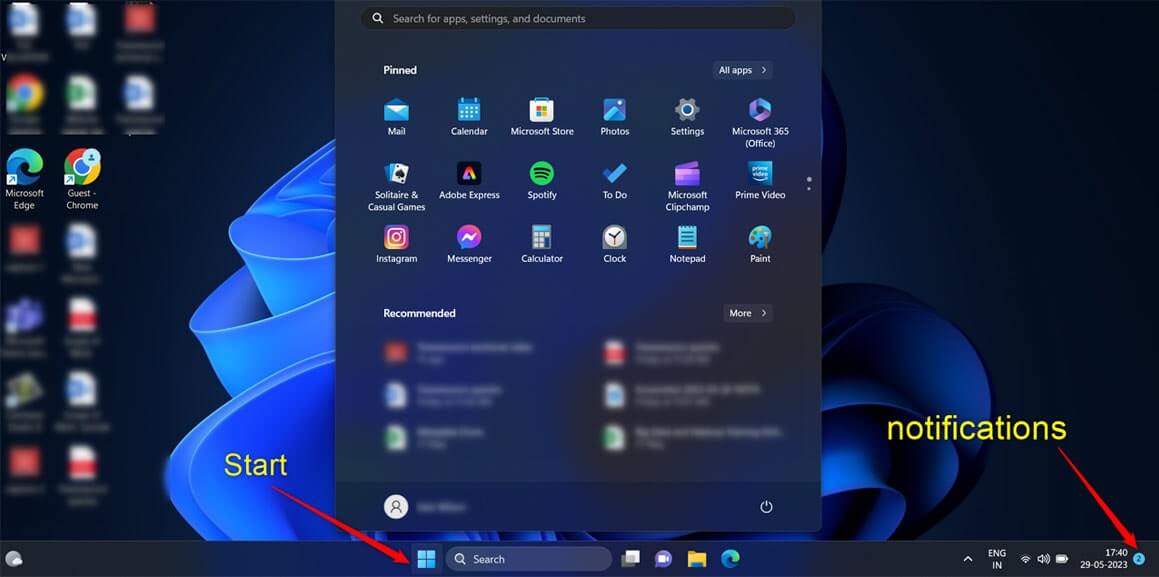Viewport: 1159px width, 577px height.
Task: Click the Windows Start button
Action: click(x=426, y=559)
